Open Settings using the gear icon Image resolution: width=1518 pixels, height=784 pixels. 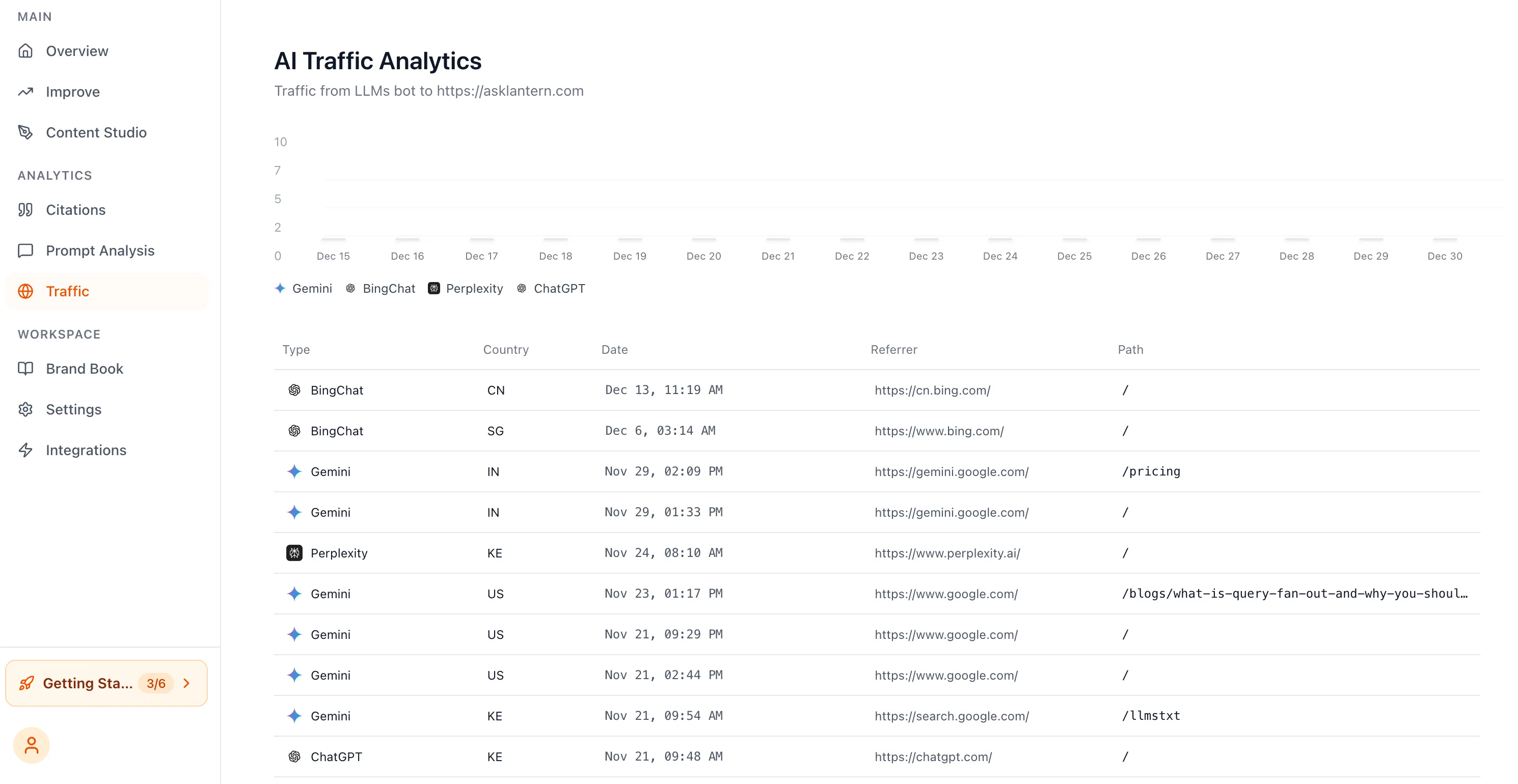click(26, 409)
